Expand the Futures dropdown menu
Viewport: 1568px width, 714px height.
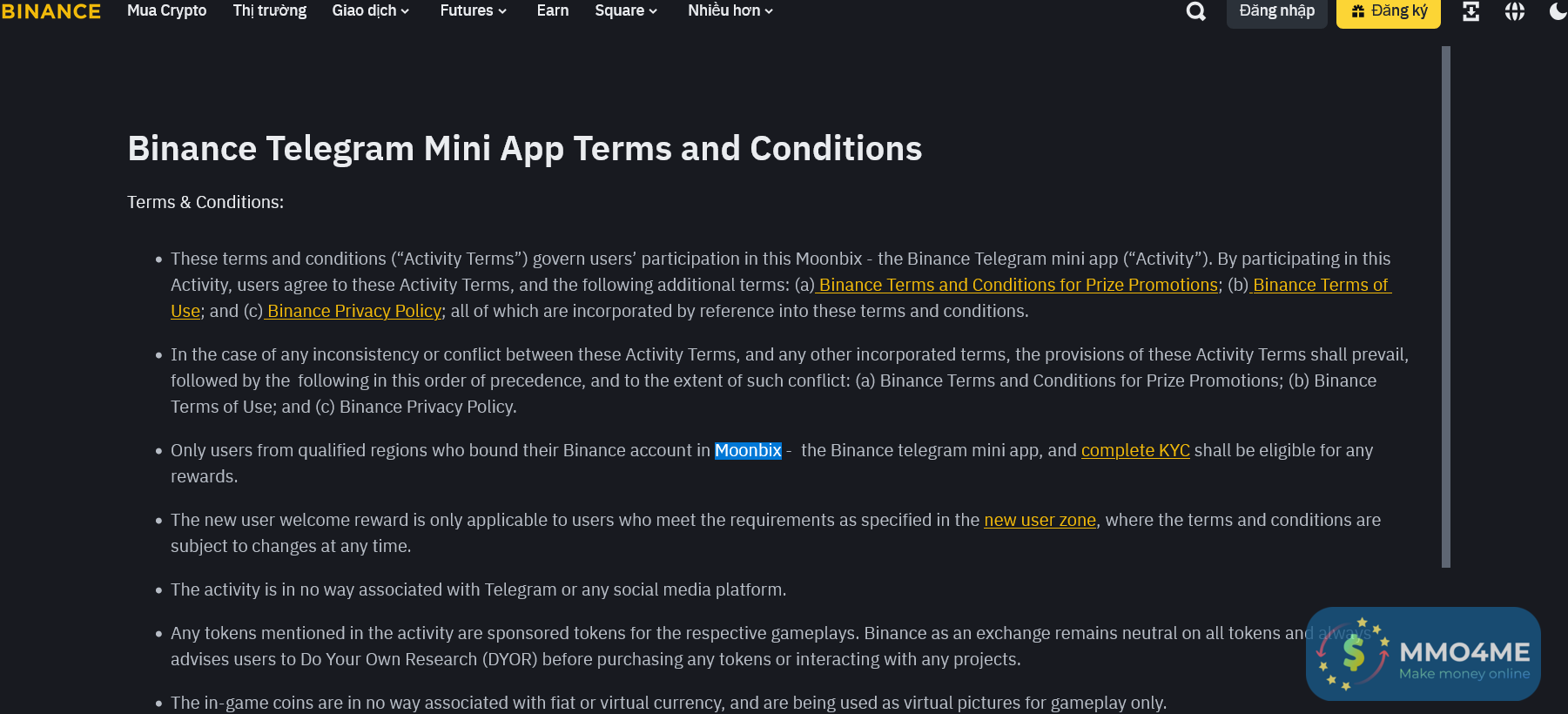[x=473, y=11]
